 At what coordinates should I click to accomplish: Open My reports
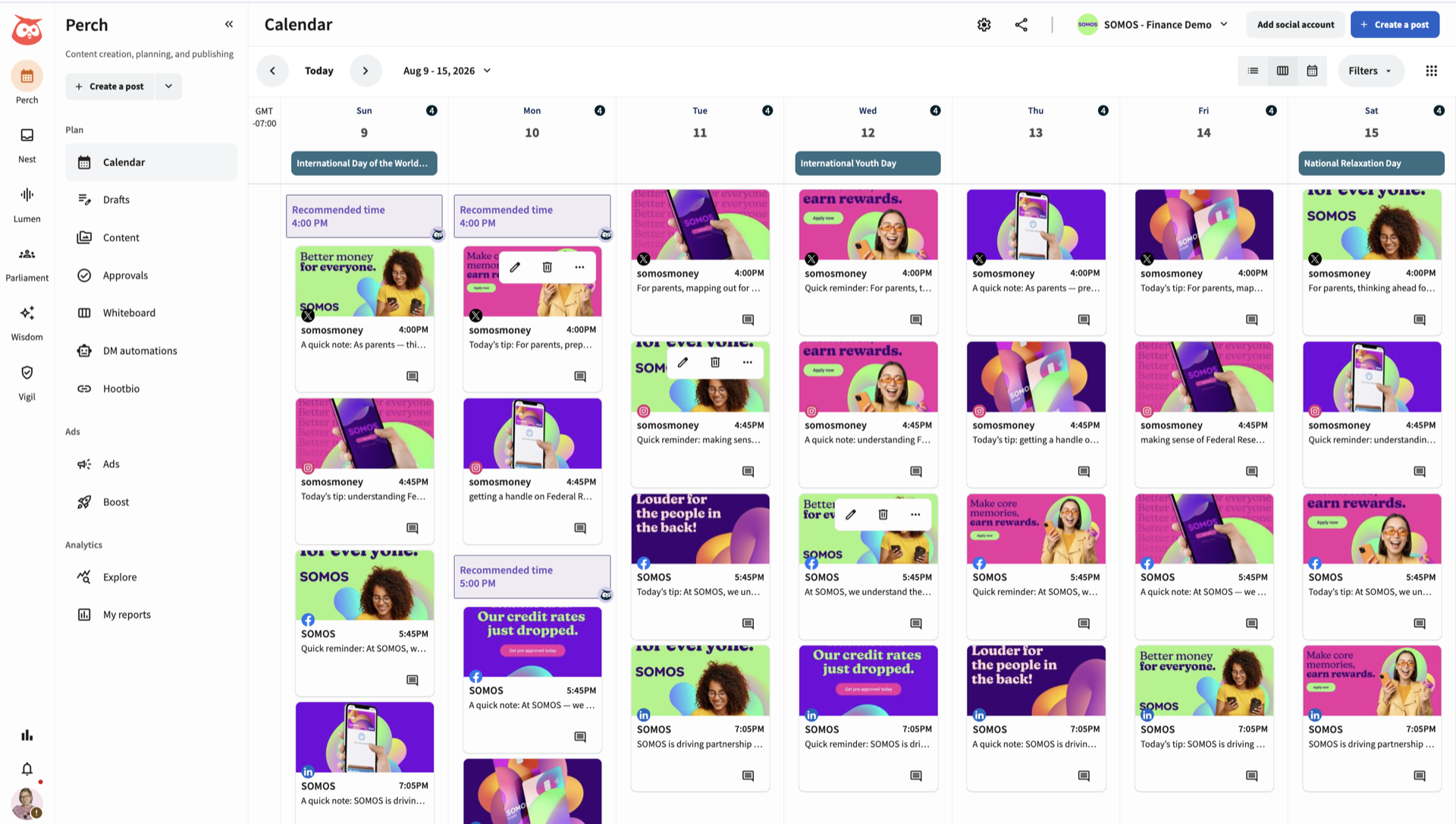click(x=151, y=615)
